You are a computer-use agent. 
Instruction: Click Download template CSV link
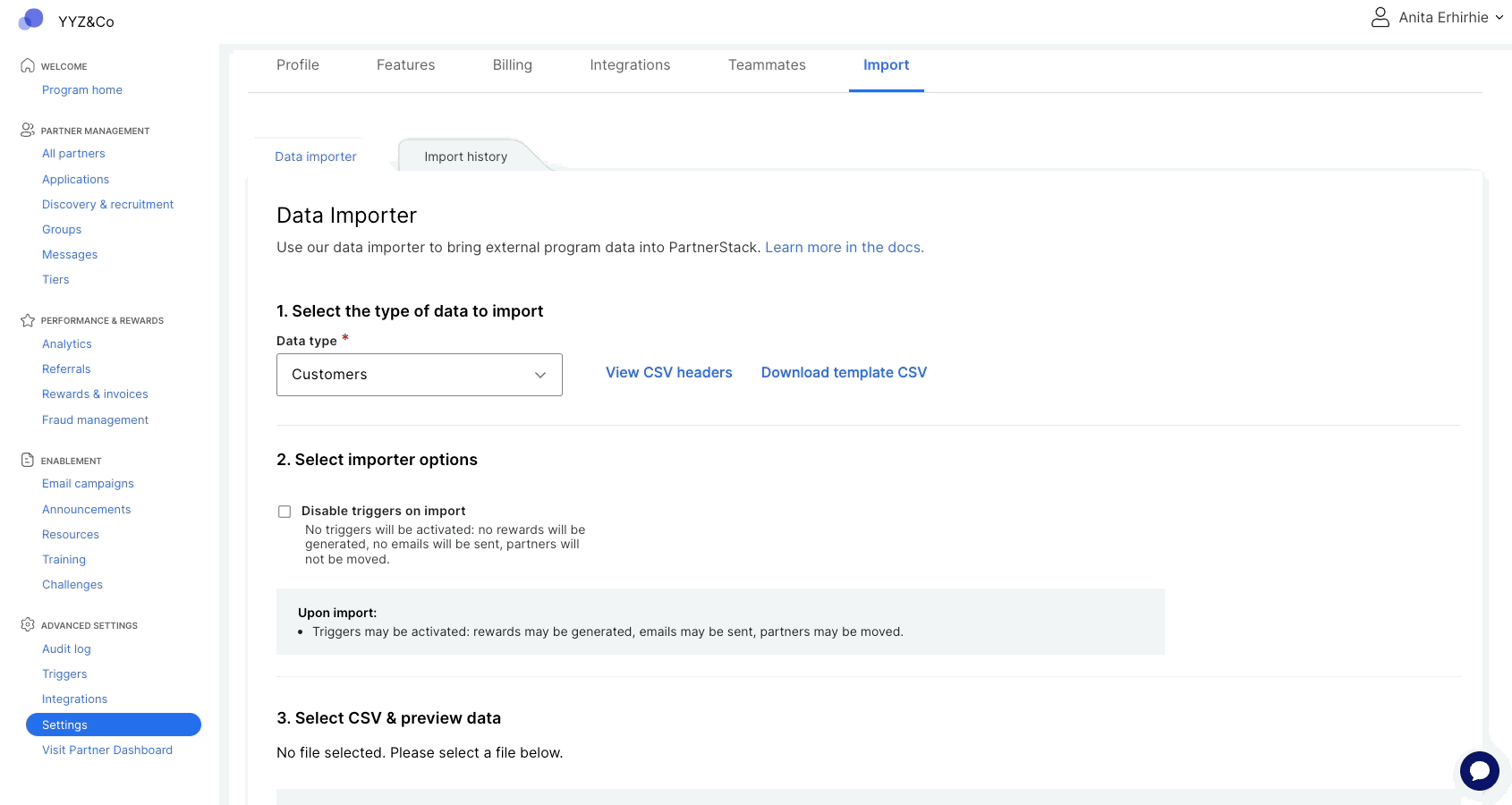click(x=844, y=373)
